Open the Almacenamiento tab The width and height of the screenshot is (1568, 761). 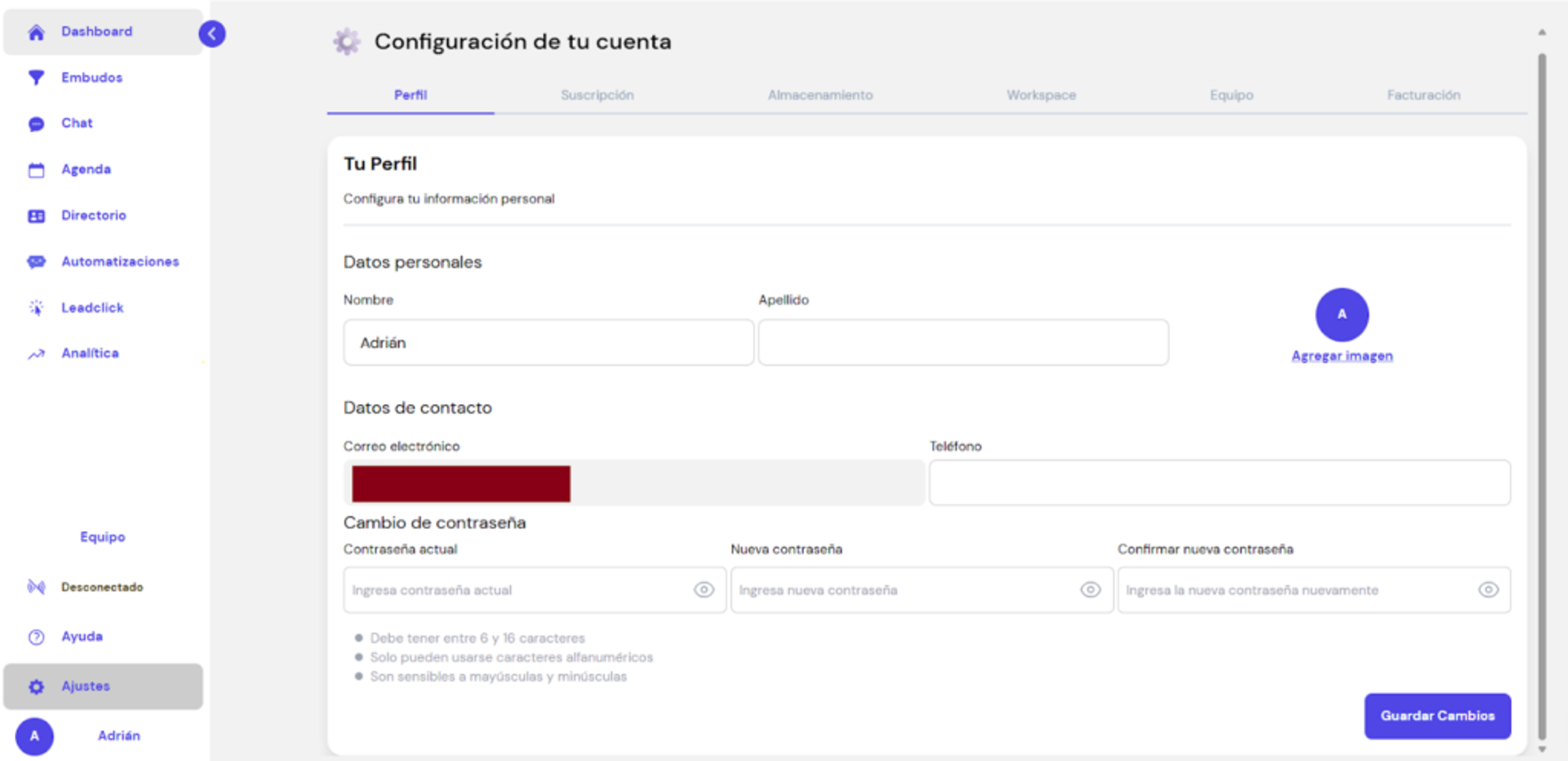(820, 95)
